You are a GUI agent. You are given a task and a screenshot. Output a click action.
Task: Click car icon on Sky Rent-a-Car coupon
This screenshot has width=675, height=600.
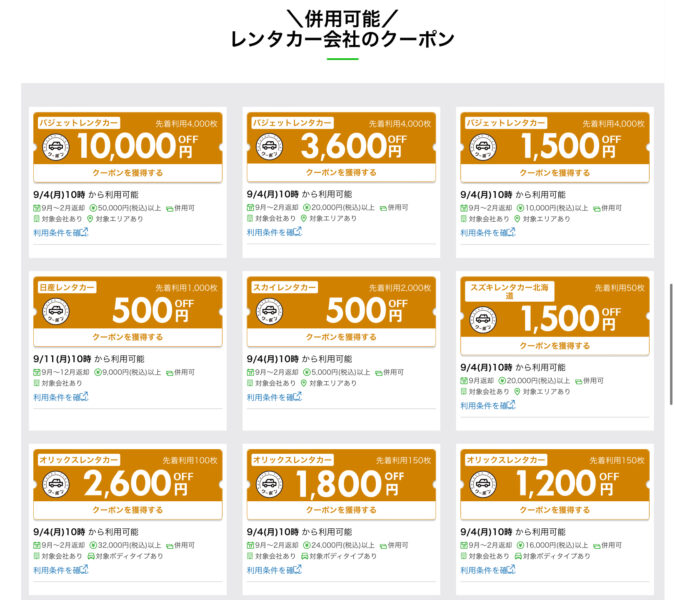(269, 311)
